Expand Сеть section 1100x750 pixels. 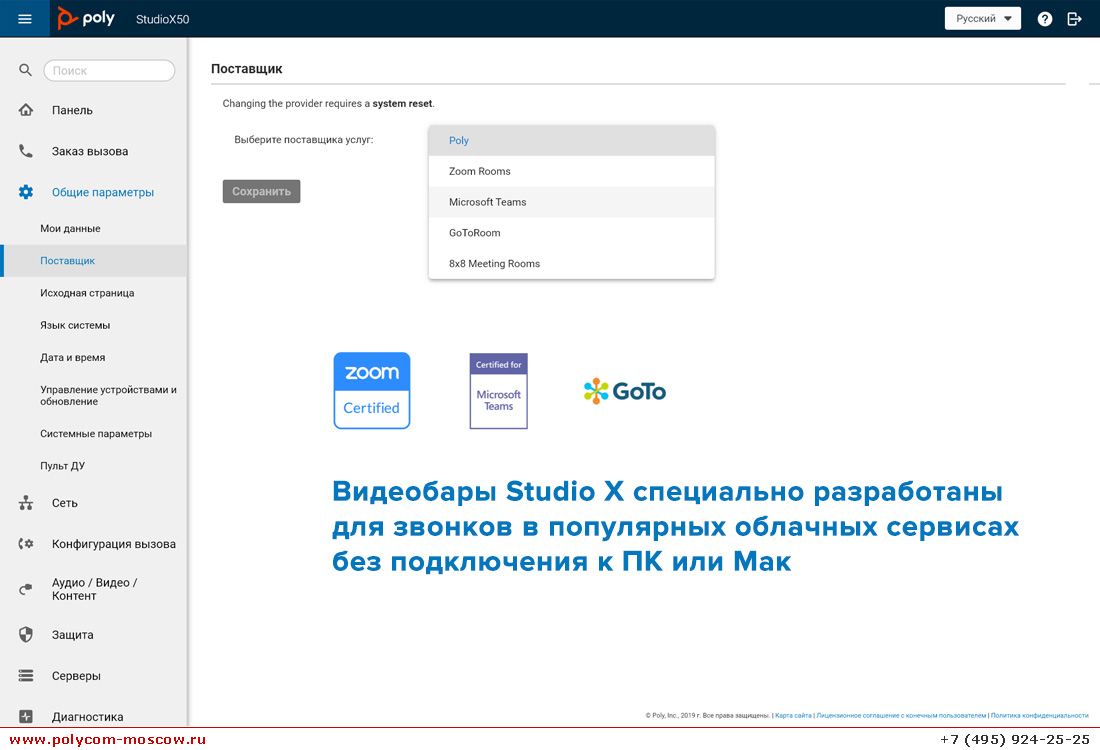point(65,503)
